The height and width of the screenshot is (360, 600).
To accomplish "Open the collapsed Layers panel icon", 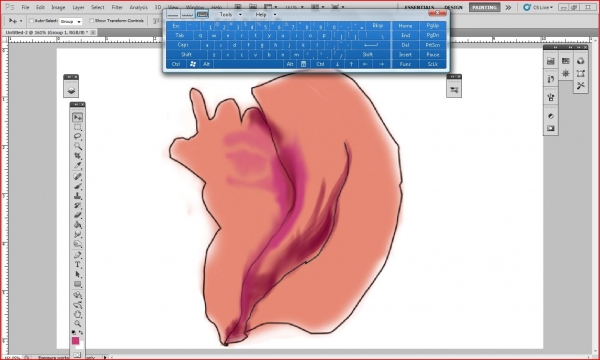I will pos(71,91).
